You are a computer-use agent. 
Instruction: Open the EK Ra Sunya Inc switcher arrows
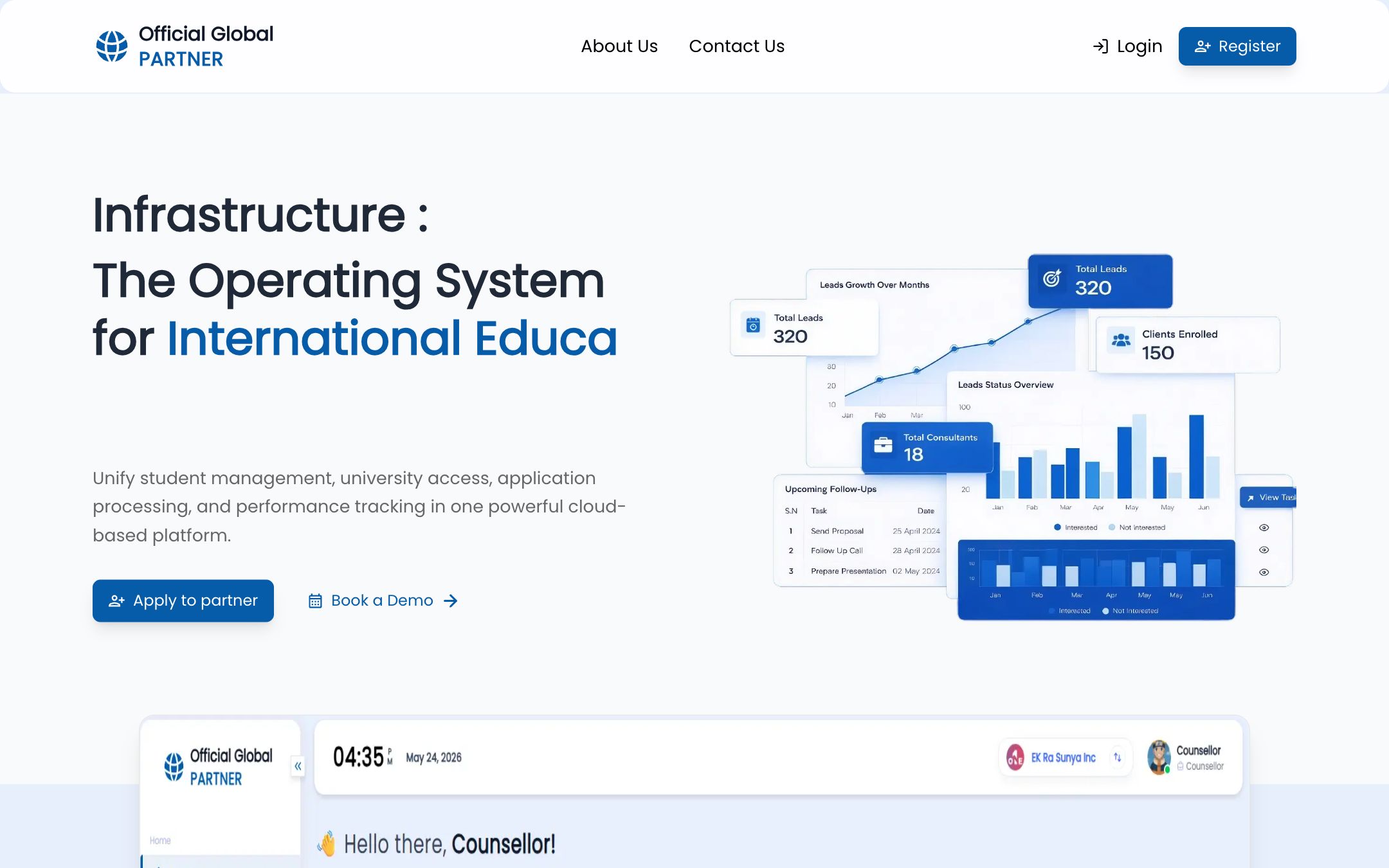[1118, 757]
